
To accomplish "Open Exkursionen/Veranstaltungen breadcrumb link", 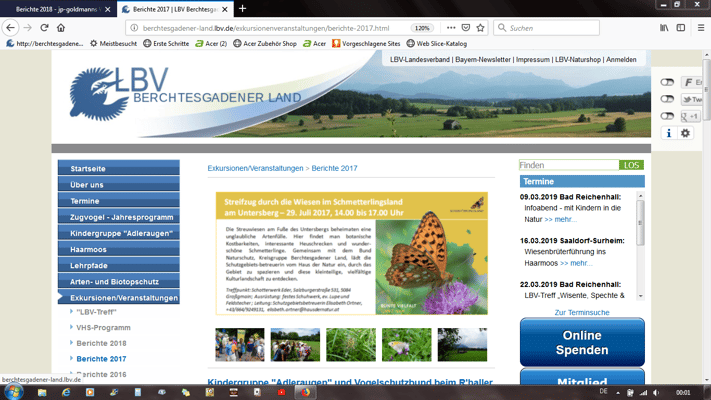I will (255, 168).
